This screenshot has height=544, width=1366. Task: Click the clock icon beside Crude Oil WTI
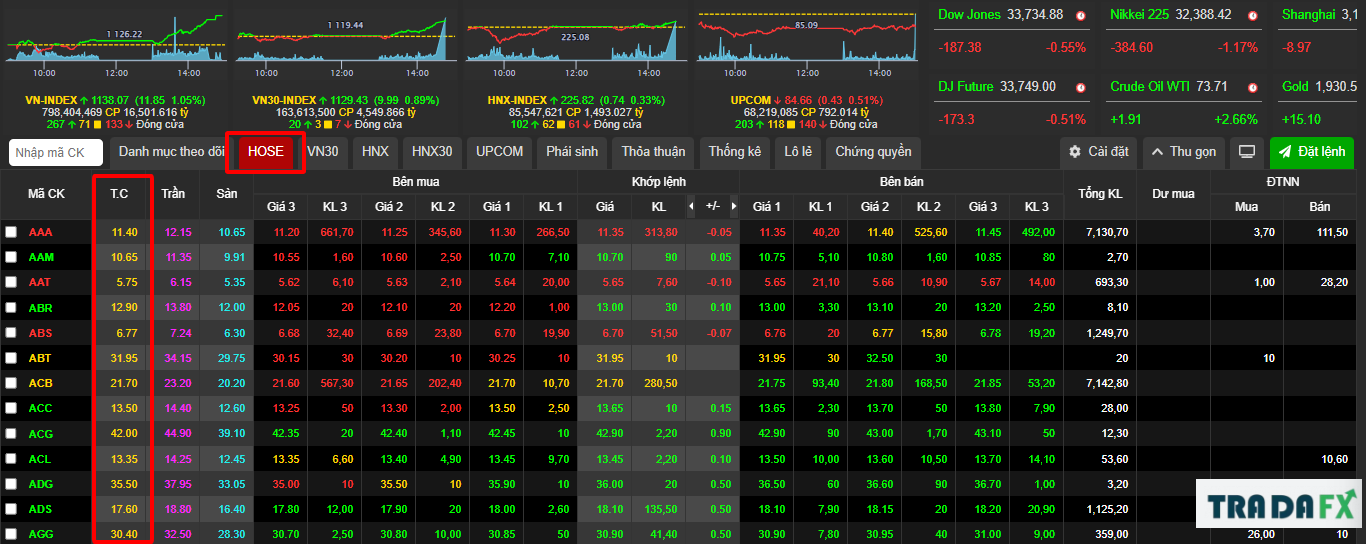[x=1253, y=88]
